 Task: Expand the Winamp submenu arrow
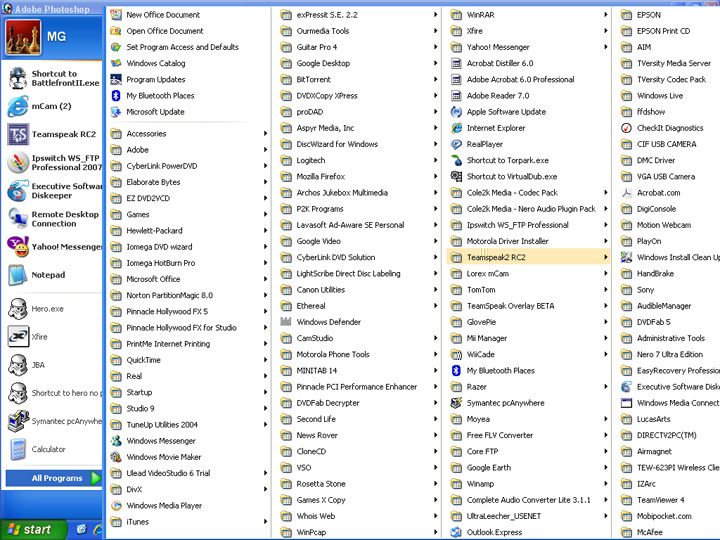pos(606,484)
